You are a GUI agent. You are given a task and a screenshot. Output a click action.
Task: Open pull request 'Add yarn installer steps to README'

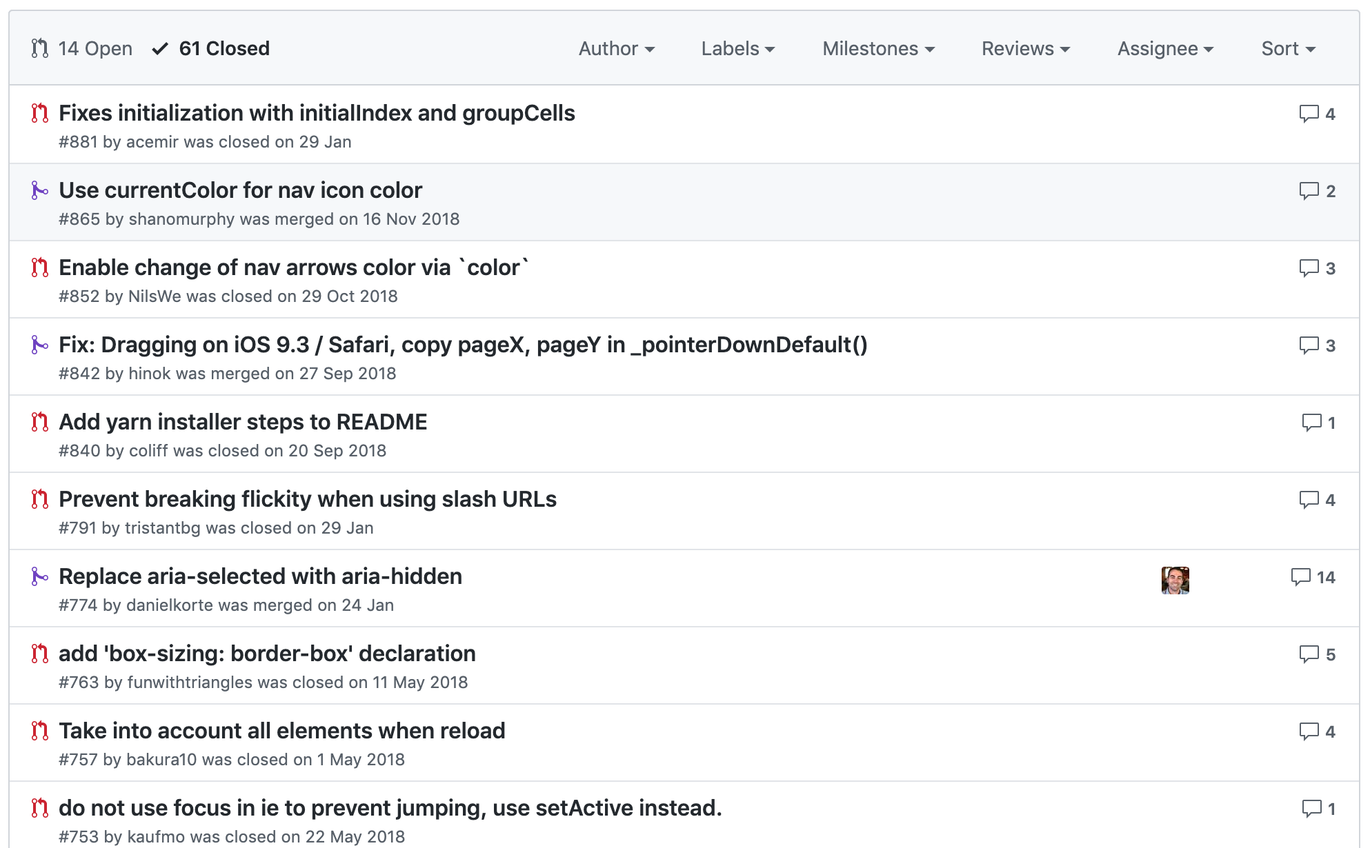[x=243, y=422]
